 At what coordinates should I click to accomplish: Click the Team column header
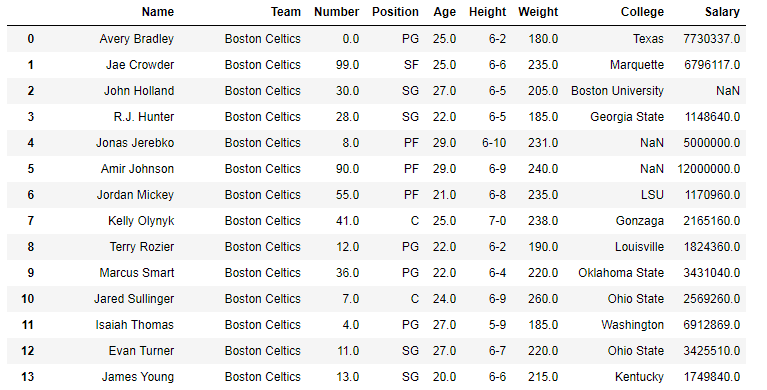(x=286, y=12)
